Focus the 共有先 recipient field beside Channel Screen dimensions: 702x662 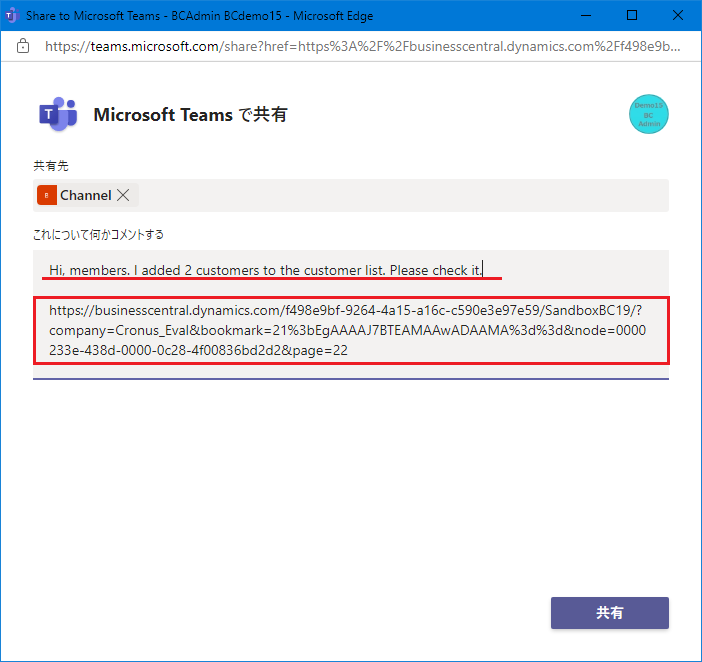[400, 196]
